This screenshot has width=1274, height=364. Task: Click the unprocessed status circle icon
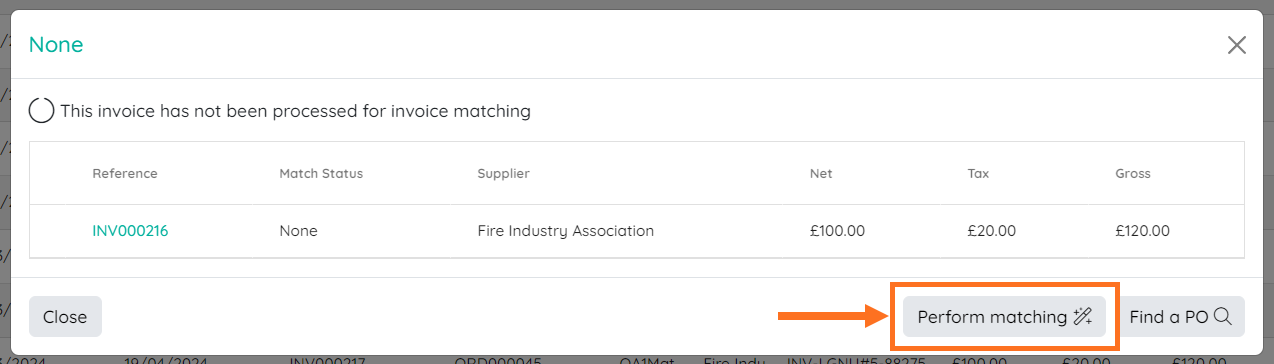(41, 111)
